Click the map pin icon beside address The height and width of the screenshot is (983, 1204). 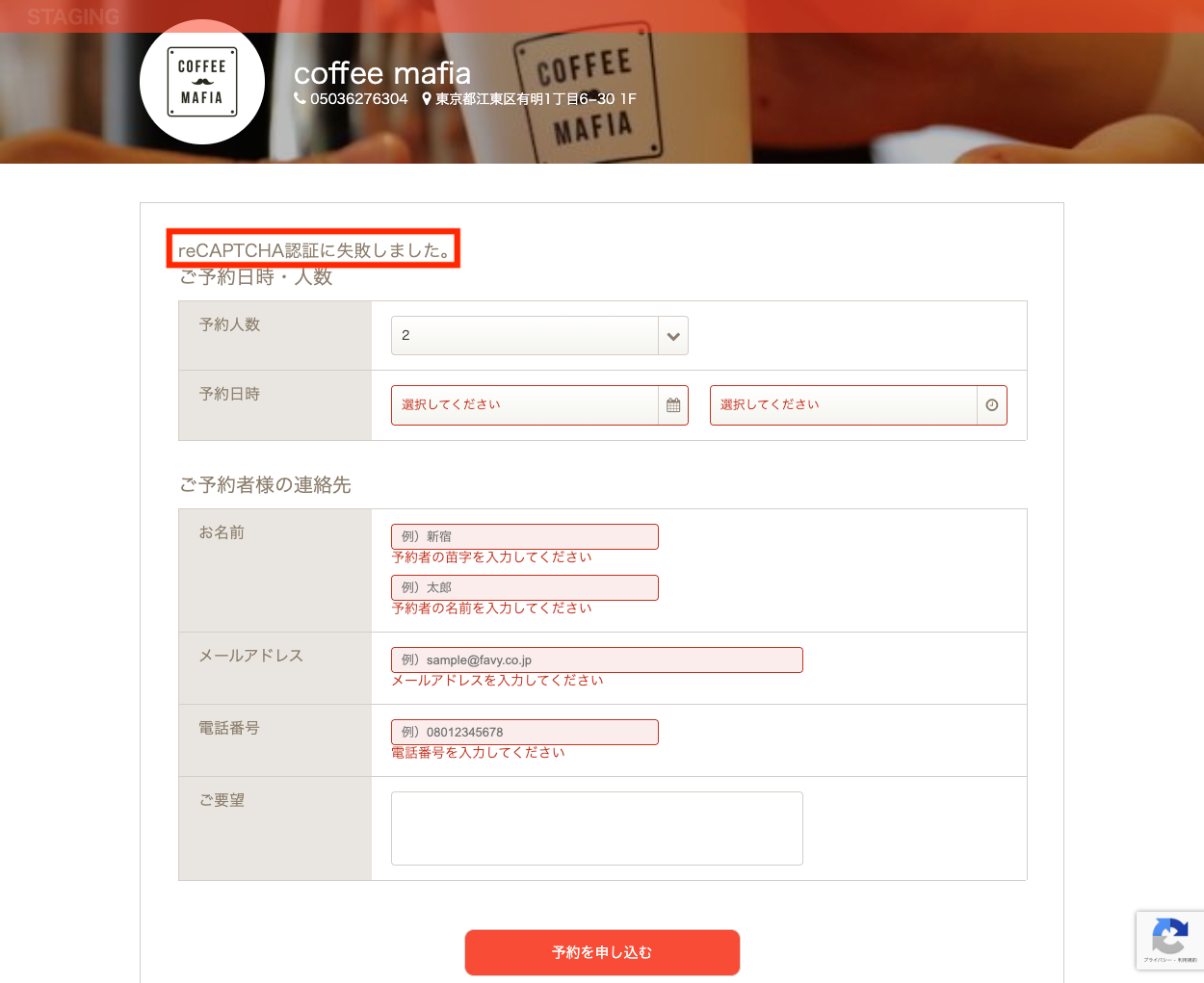(x=427, y=98)
